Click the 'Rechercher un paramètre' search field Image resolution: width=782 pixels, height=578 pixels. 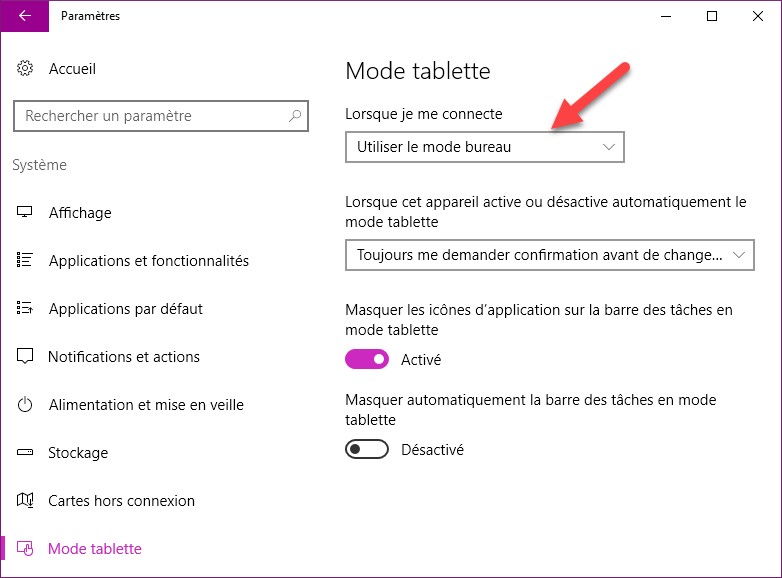(x=150, y=116)
